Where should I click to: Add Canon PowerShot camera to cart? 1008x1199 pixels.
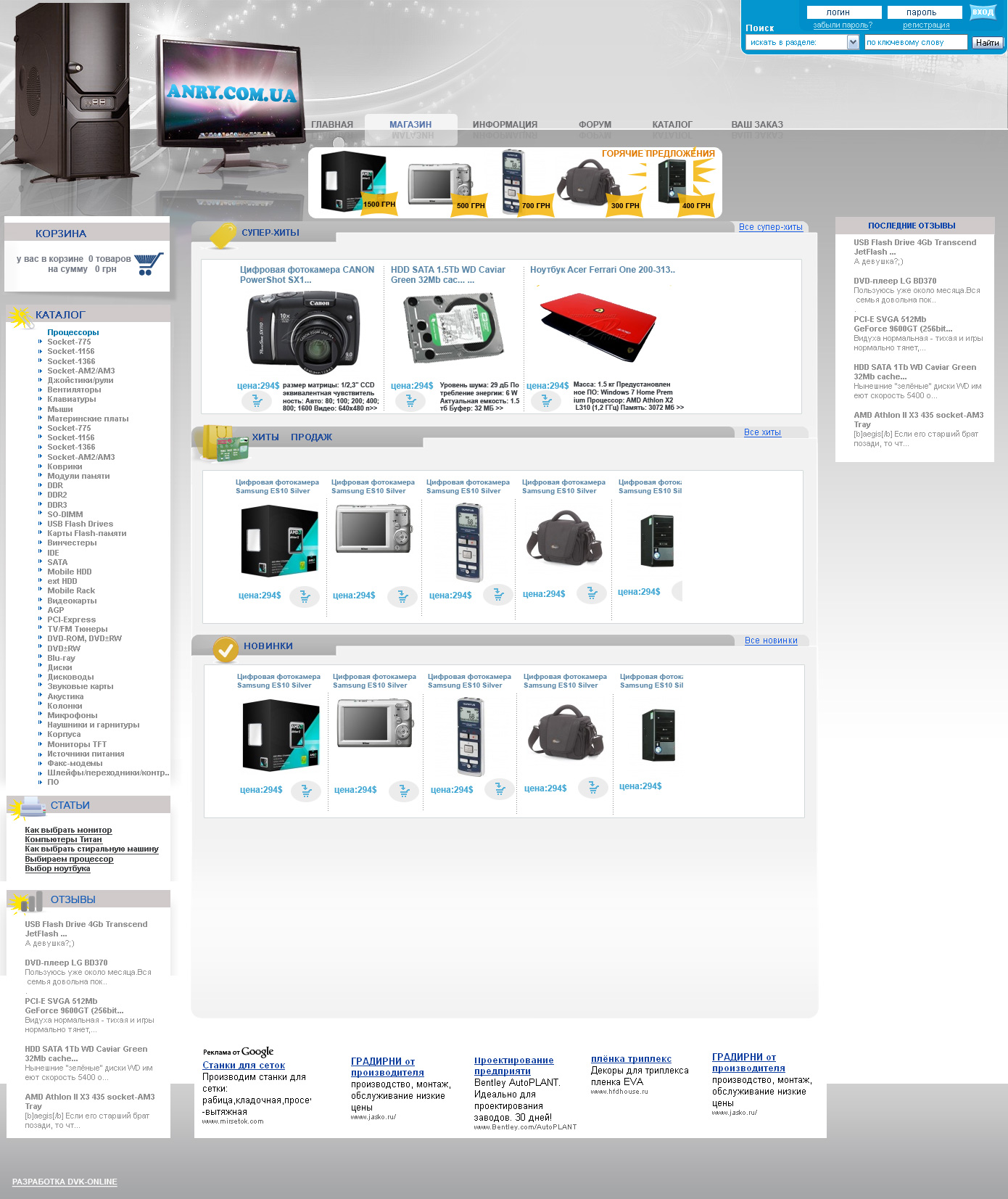point(257,400)
